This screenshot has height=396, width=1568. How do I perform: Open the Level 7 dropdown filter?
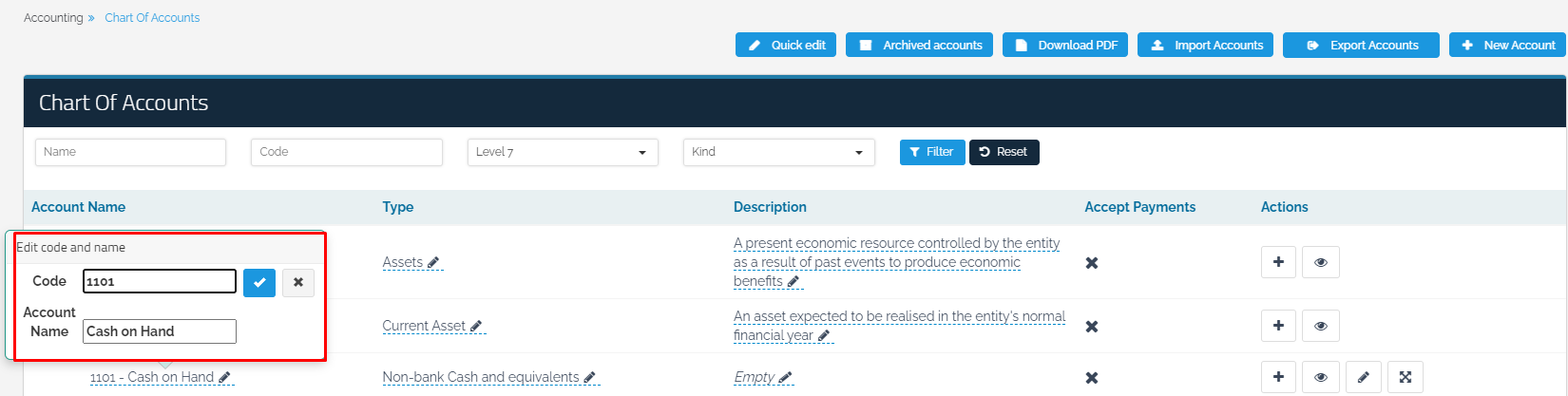click(x=563, y=152)
